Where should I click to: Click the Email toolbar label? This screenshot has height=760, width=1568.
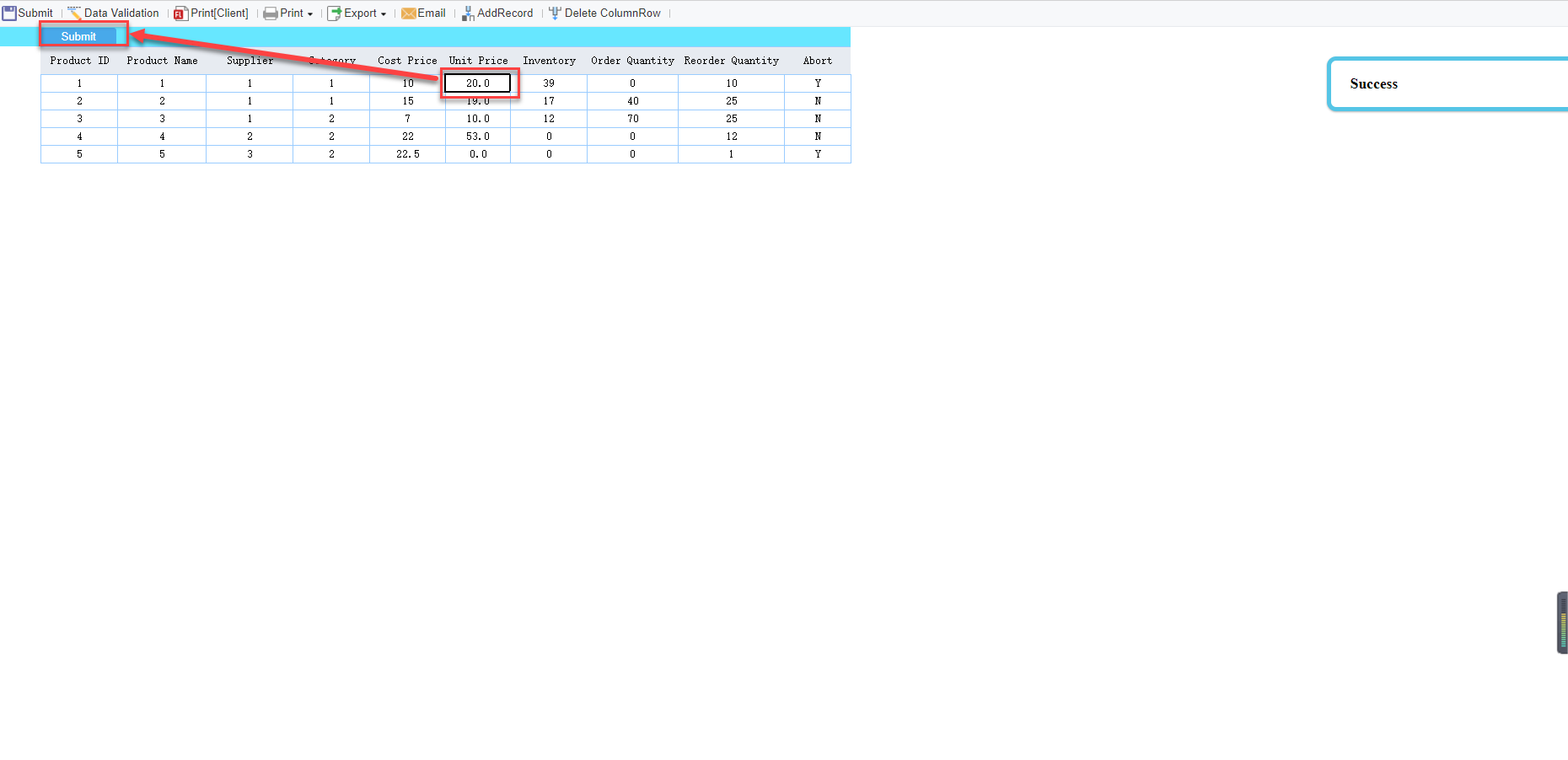(x=432, y=13)
